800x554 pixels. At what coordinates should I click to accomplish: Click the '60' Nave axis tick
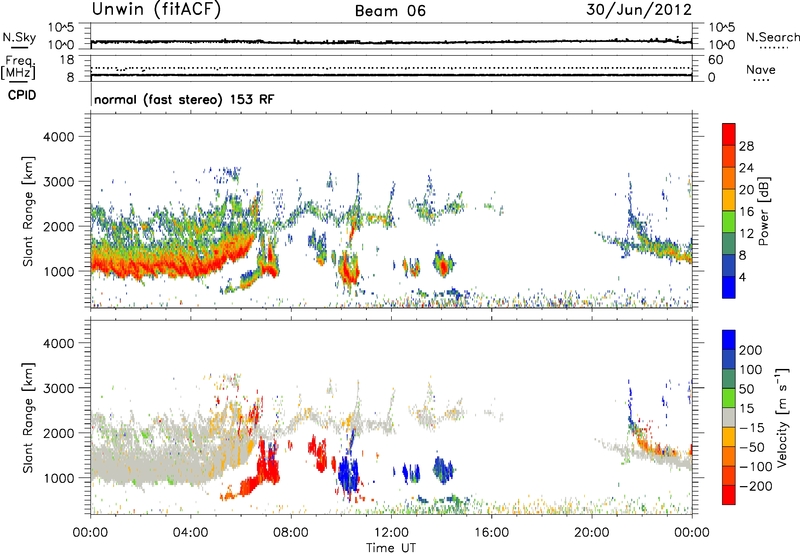pyautogui.click(x=715, y=60)
